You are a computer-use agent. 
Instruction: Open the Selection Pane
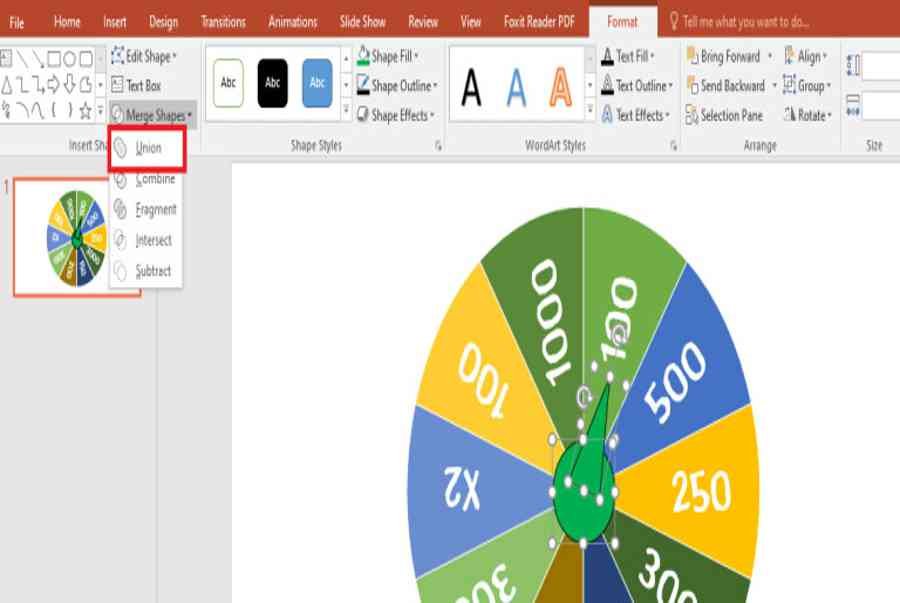click(x=724, y=115)
